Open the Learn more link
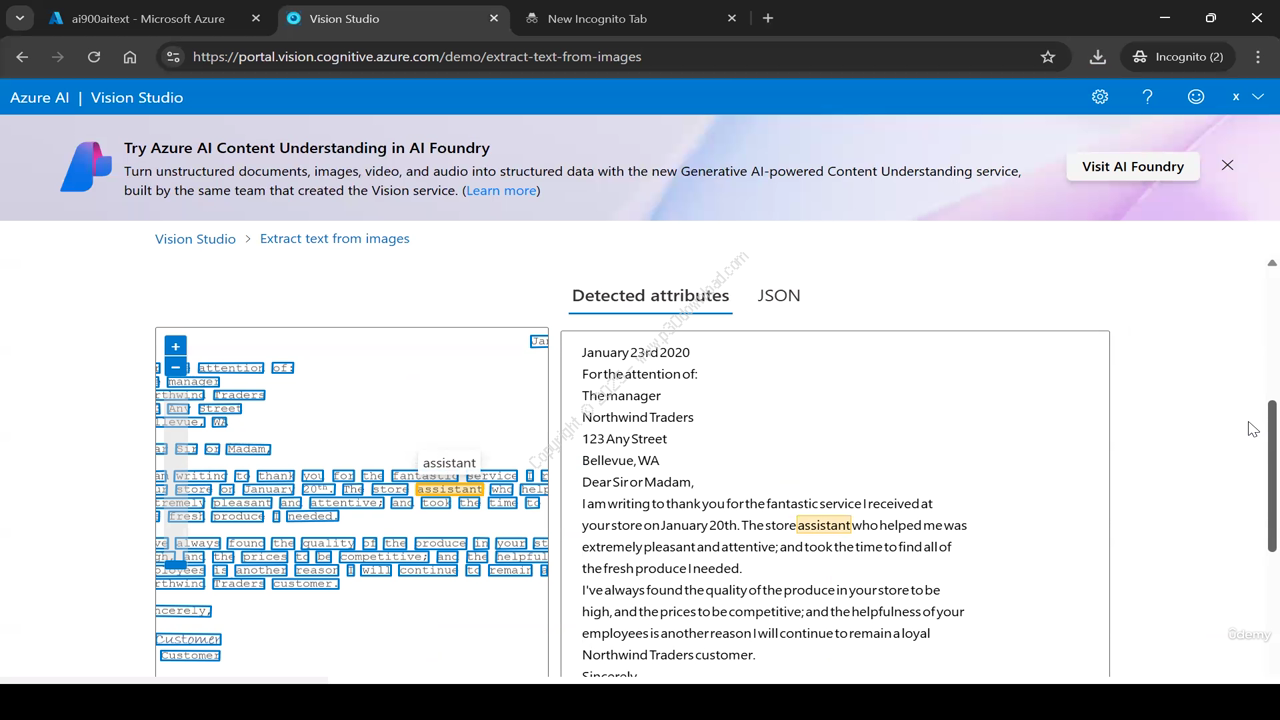Viewport: 1280px width, 720px height. 501,190
